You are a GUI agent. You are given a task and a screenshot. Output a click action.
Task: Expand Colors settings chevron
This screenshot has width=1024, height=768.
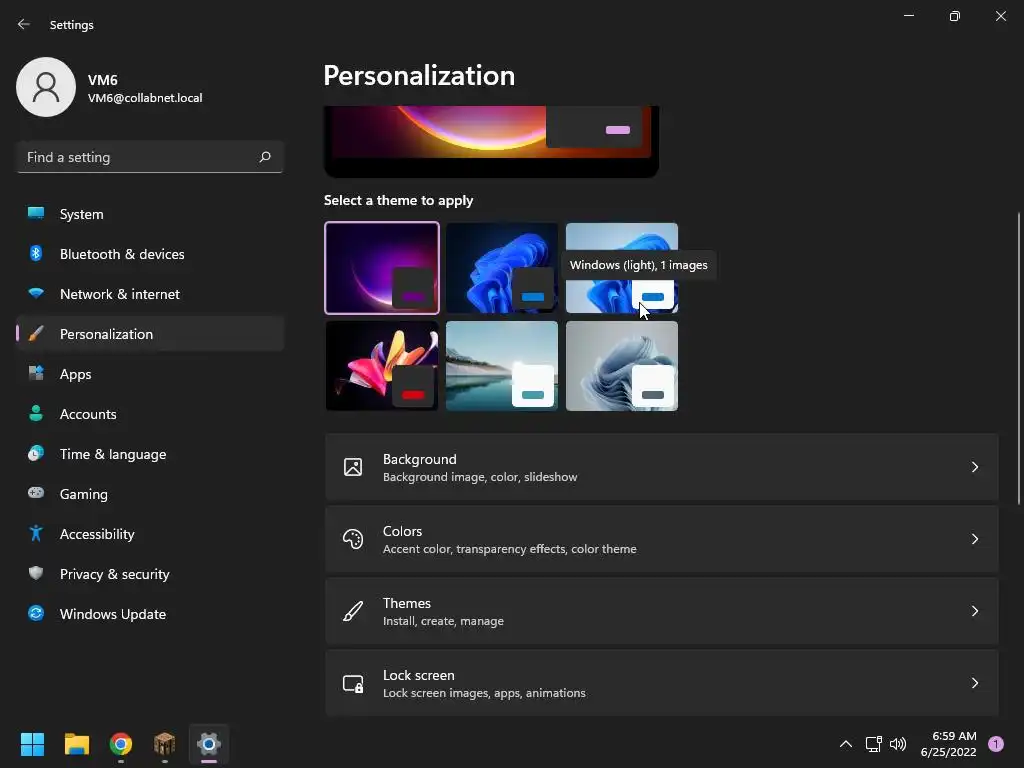pos(974,539)
